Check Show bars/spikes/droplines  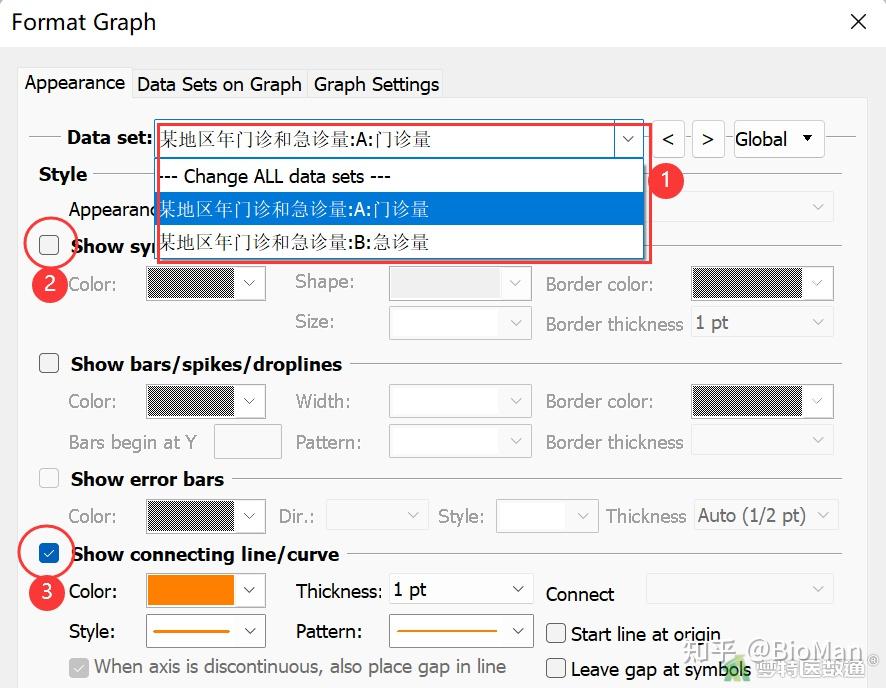point(49,363)
